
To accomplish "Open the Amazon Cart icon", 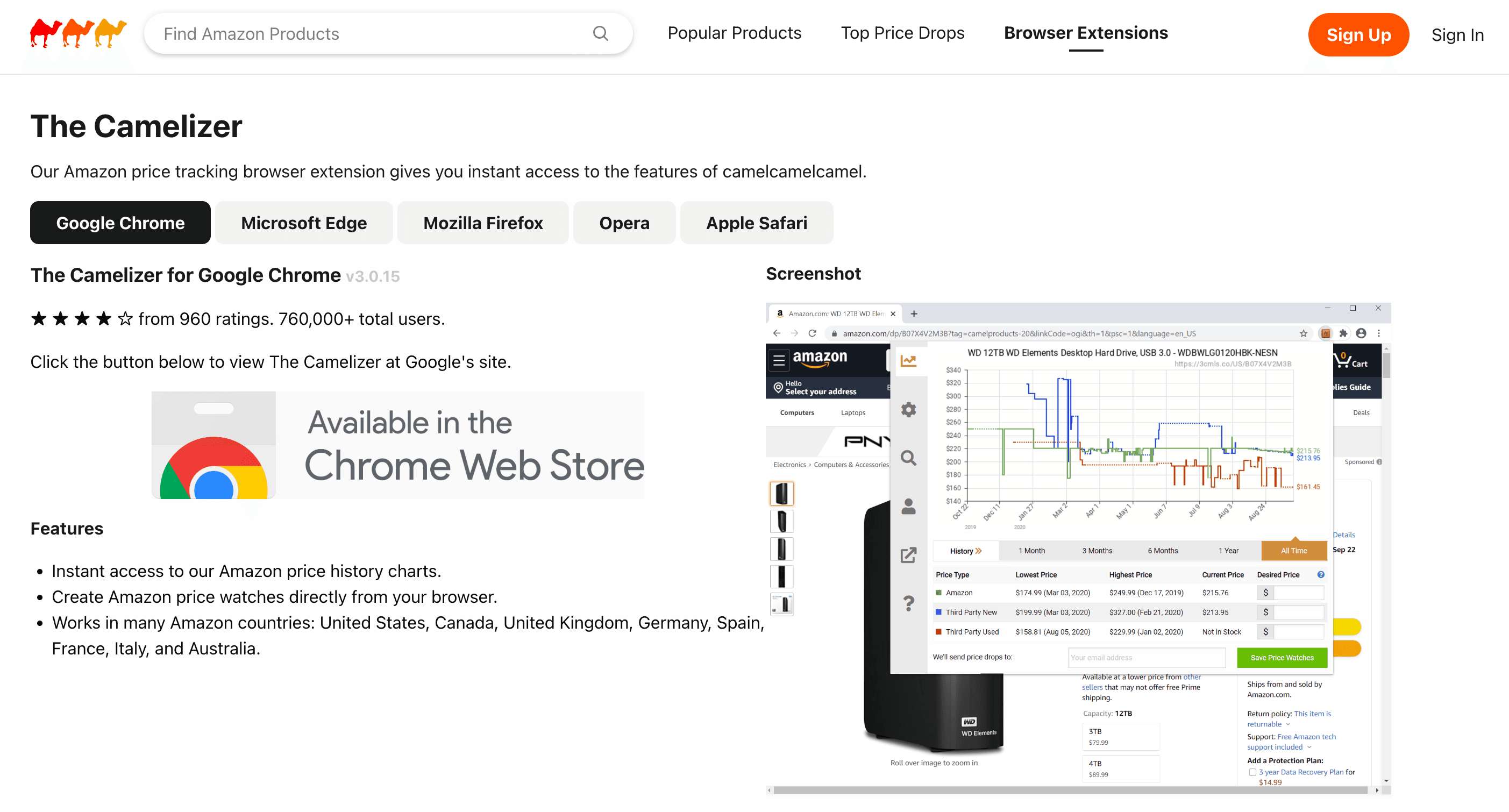I will [x=1350, y=360].
